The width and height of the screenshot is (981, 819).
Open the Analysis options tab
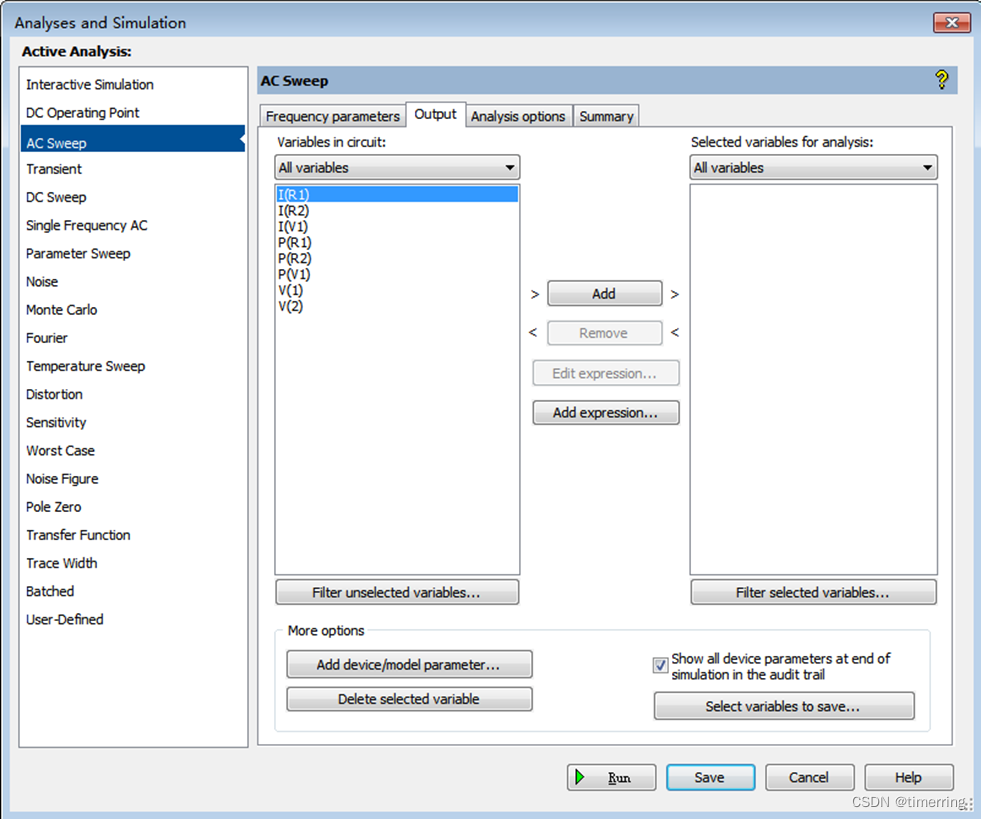coord(518,116)
